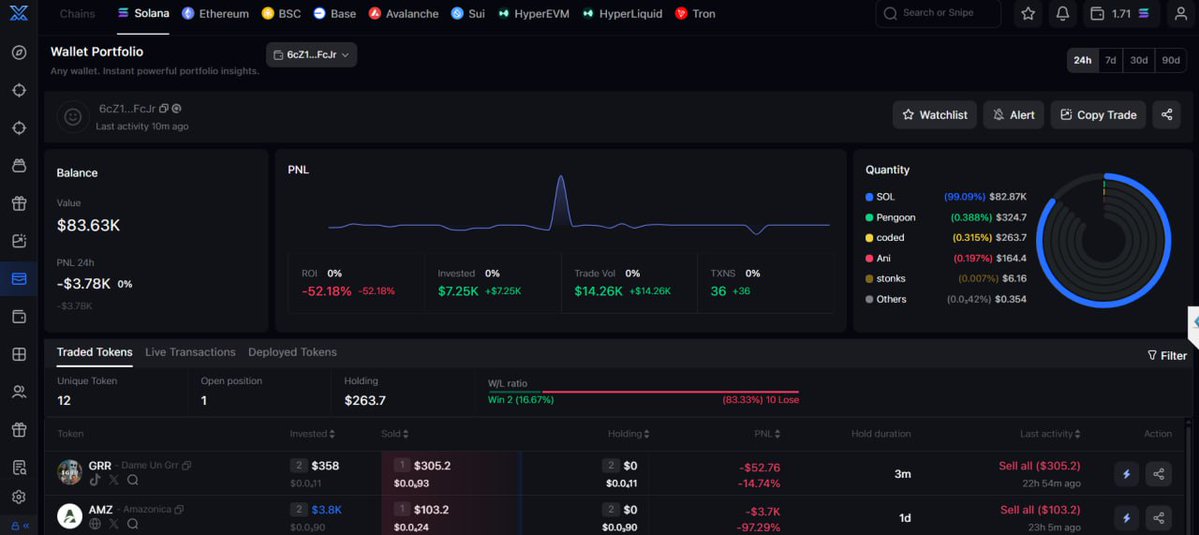Sort the table by Invested
This screenshot has width=1199, height=535.
tap(312, 433)
